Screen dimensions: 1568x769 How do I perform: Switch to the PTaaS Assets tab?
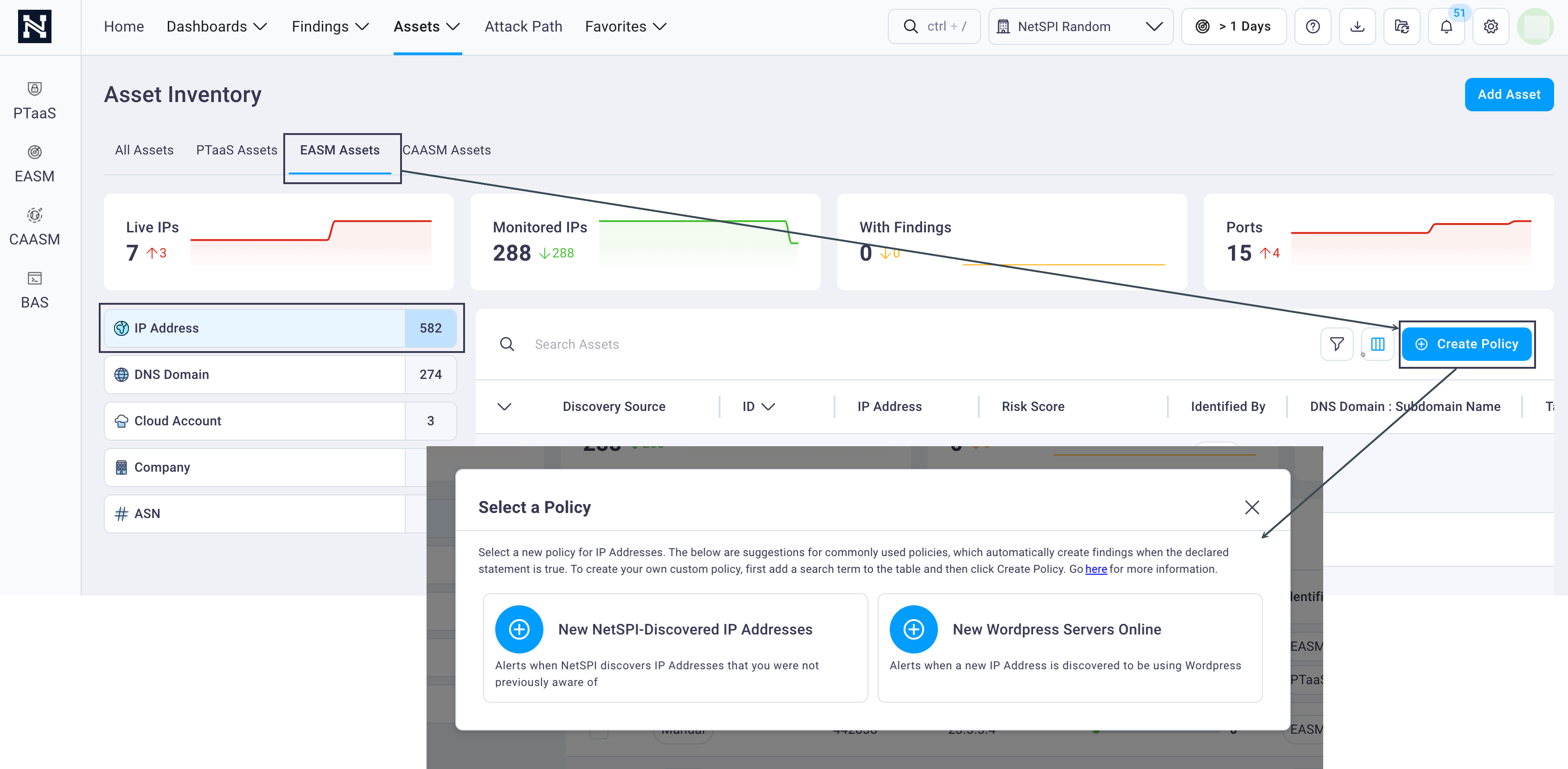[236, 150]
